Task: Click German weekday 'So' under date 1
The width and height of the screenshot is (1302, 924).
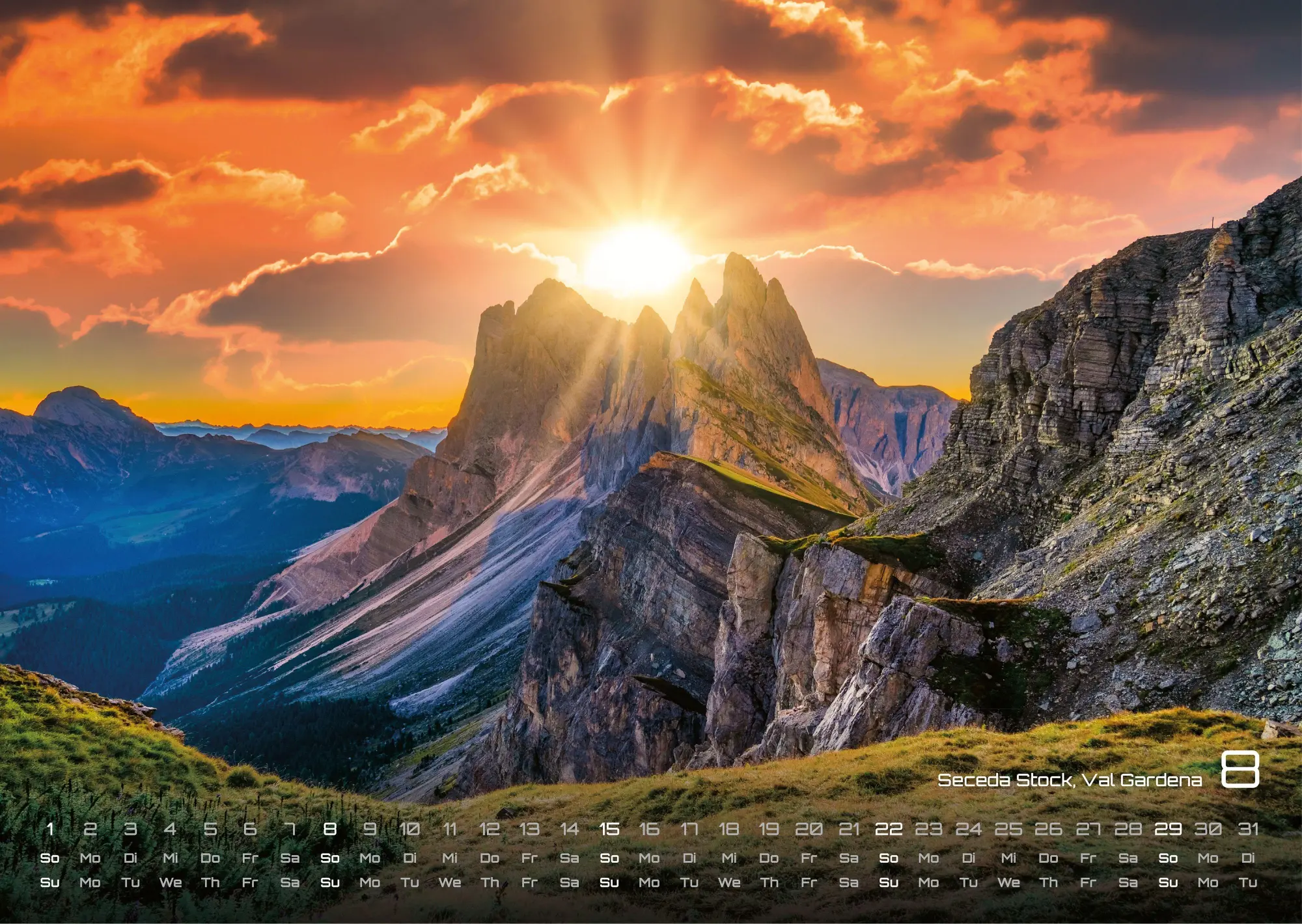Action: point(50,858)
